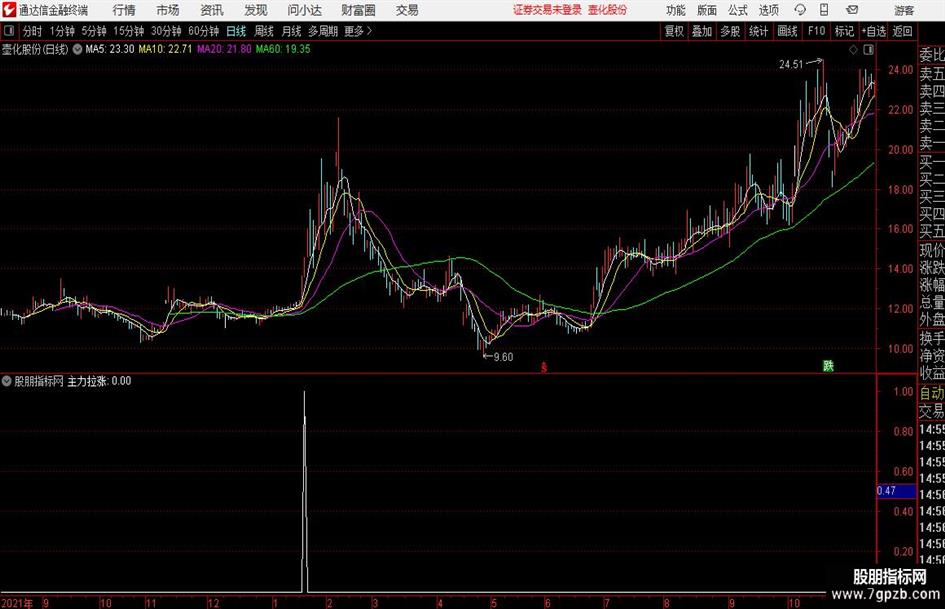Open F10 company info
The width and height of the screenshot is (945, 609).
pos(817,31)
